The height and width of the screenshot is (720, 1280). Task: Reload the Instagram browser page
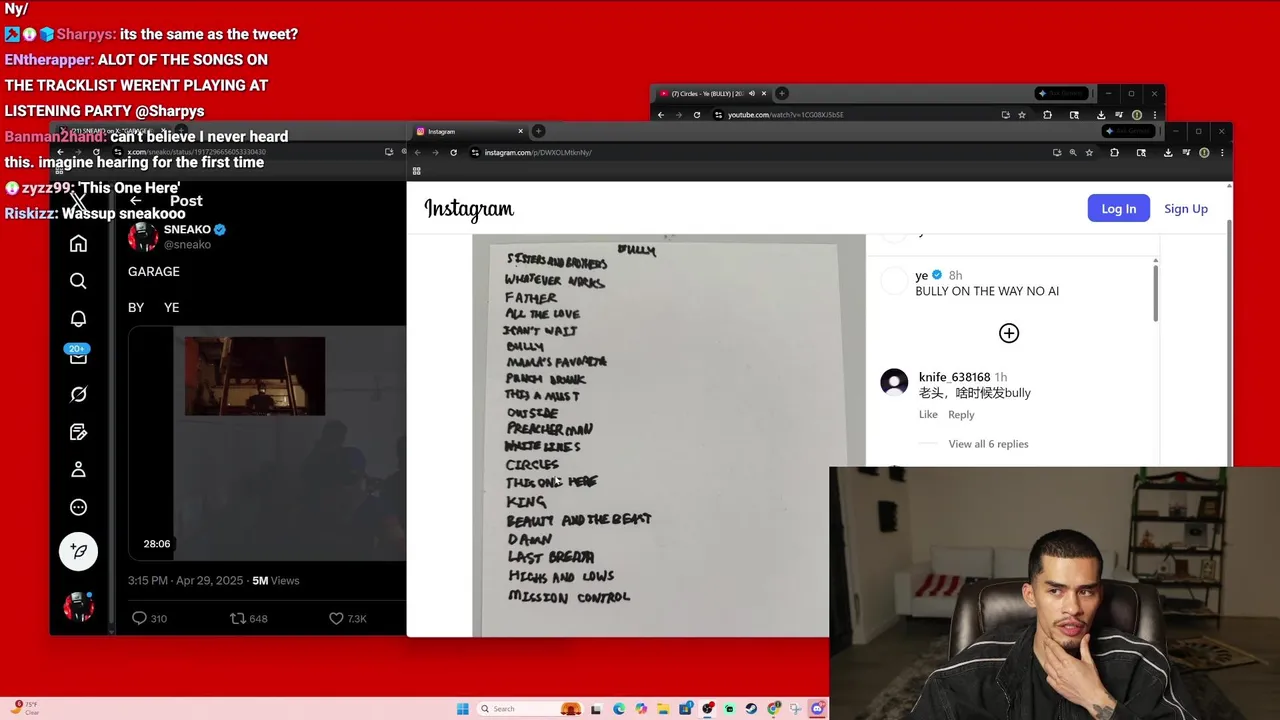(453, 152)
